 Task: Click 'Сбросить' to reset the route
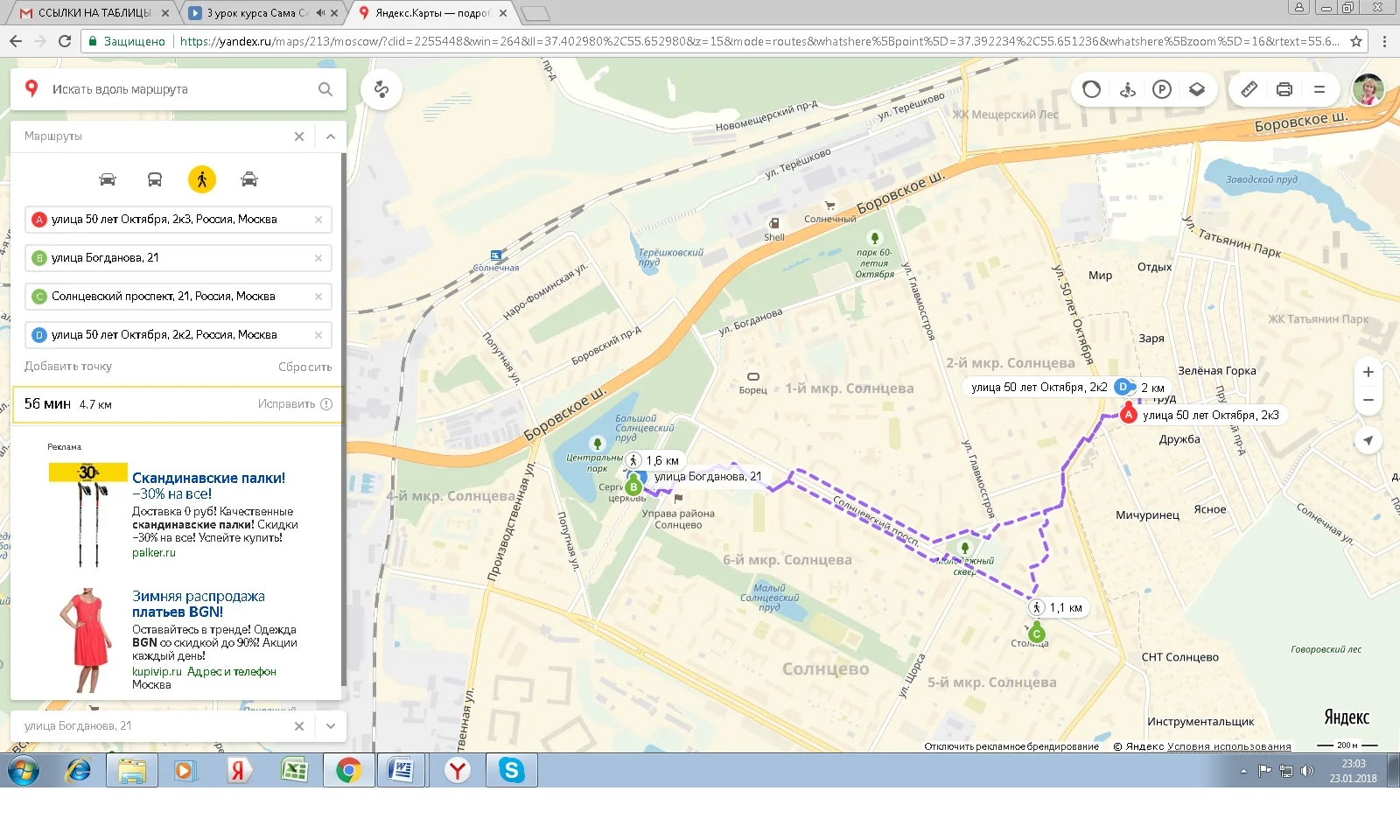(305, 367)
